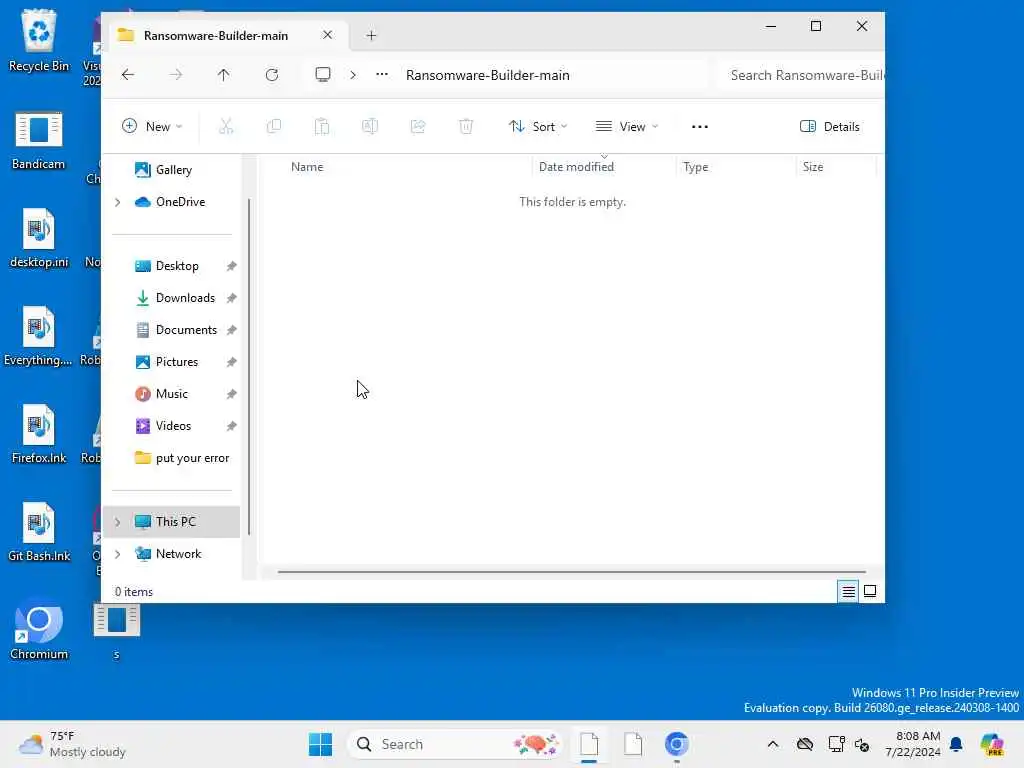Click the navigation pane vertical scrollbar
The image size is (1024, 768).
(249, 368)
